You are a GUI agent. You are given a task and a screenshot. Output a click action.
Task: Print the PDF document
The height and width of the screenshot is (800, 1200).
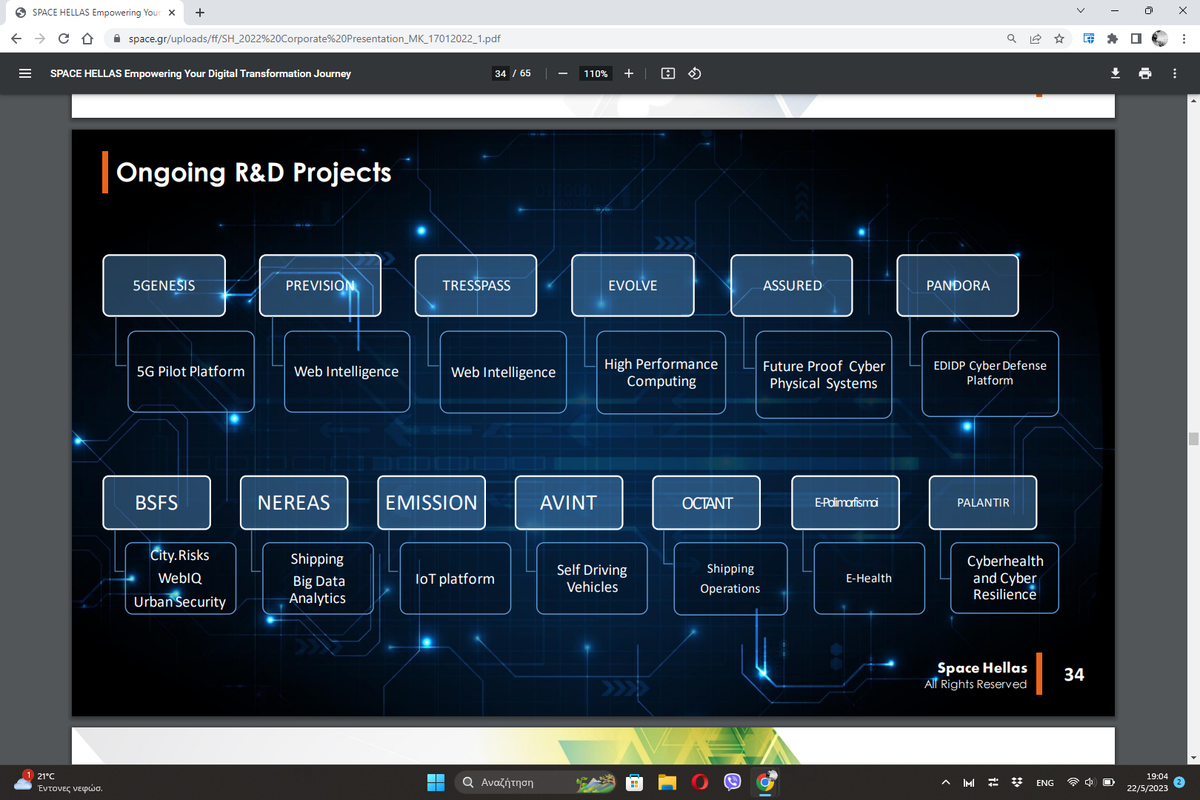click(x=1145, y=73)
